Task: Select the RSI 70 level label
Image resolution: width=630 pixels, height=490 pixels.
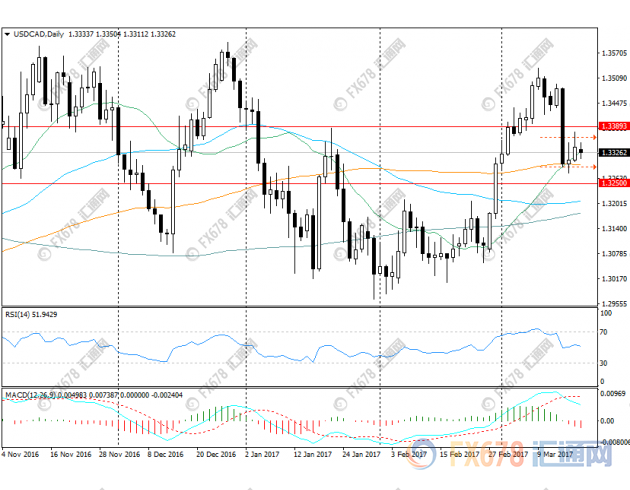Action: click(x=603, y=332)
